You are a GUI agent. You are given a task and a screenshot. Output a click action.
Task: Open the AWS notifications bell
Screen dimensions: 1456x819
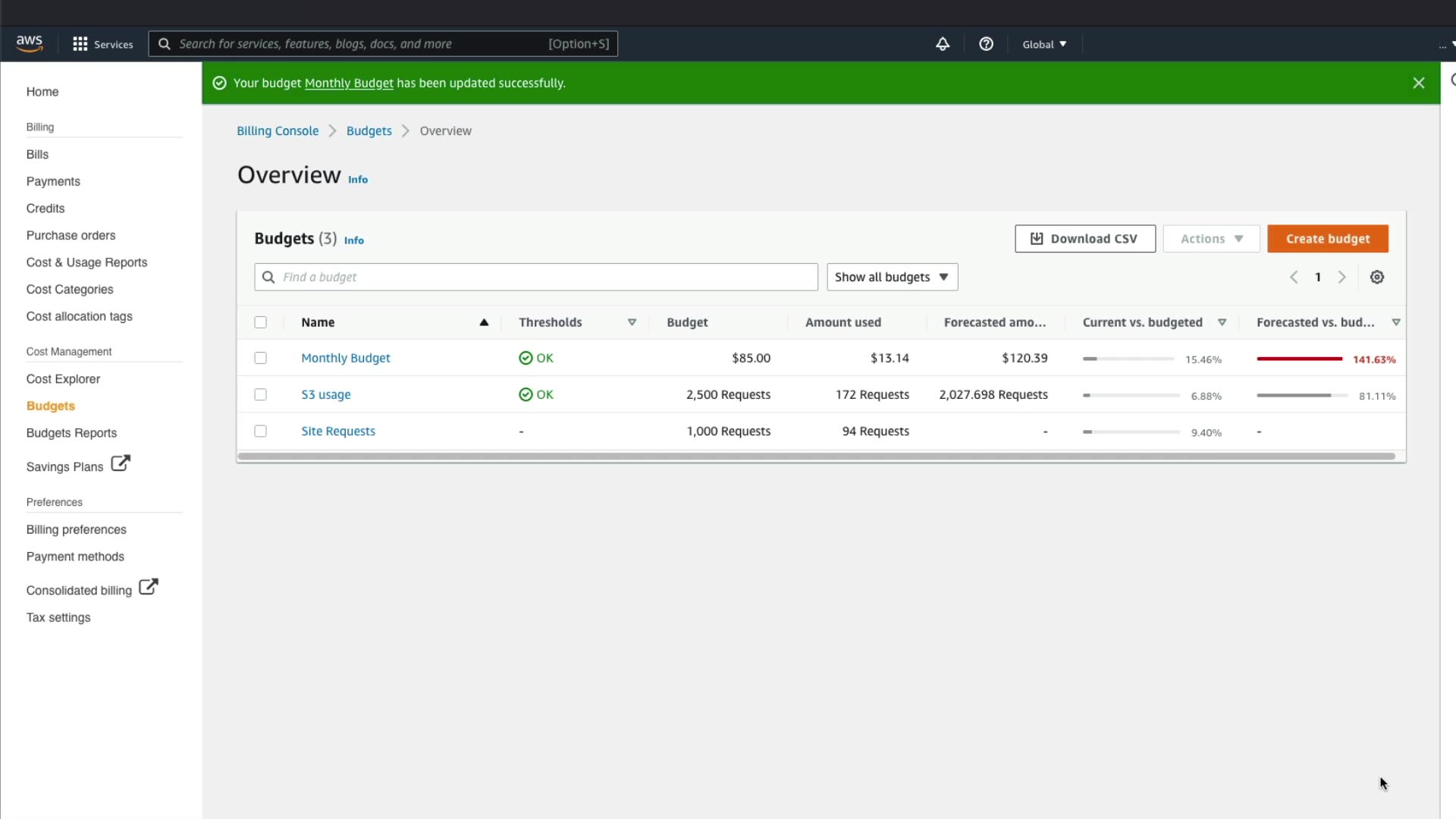pyautogui.click(x=943, y=44)
